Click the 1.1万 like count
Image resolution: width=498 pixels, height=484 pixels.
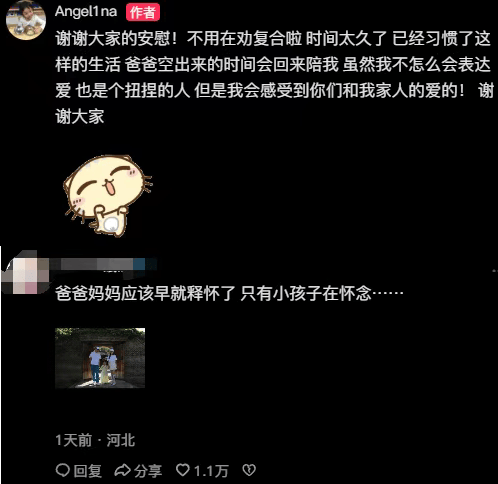tap(211, 471)
